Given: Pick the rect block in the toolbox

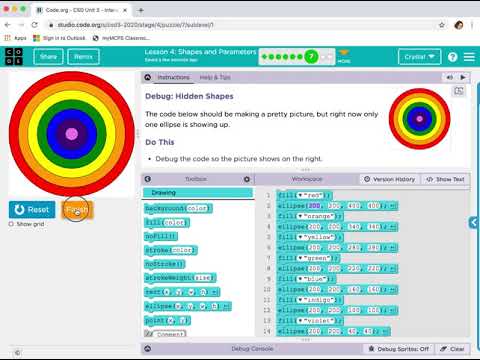Looking at the screenshot, I should [x=182, y=292].
